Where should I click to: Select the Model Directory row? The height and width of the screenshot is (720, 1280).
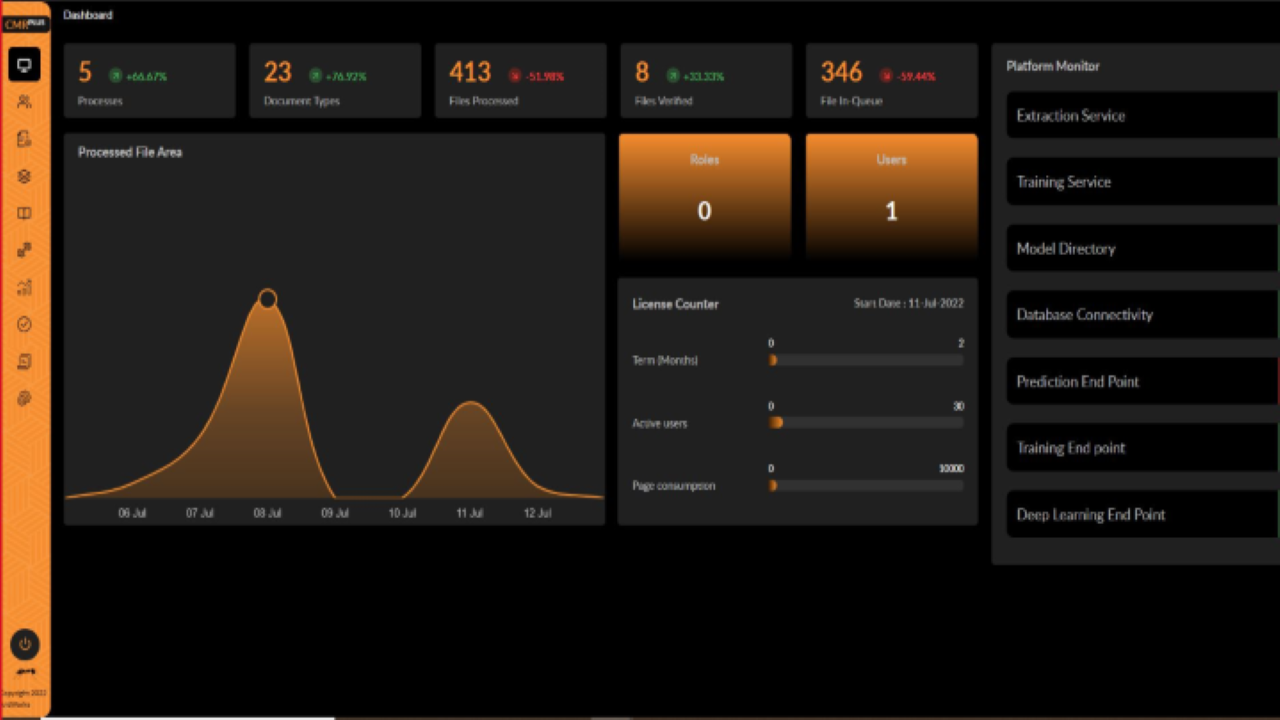(x=1142, y=249)
